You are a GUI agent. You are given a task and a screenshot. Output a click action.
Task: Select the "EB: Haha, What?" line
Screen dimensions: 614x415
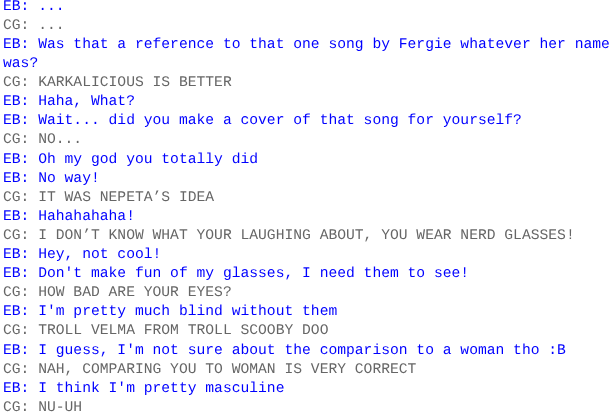pyautogui.click(x=69, y=101)
